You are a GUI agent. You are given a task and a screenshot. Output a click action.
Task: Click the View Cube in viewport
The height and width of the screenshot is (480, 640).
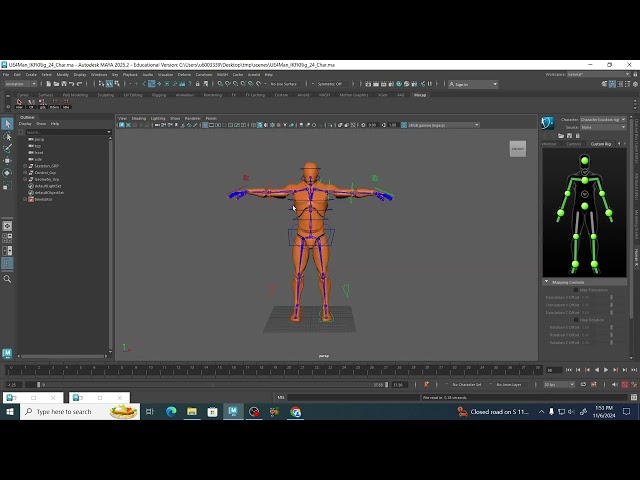click(518, 149)
